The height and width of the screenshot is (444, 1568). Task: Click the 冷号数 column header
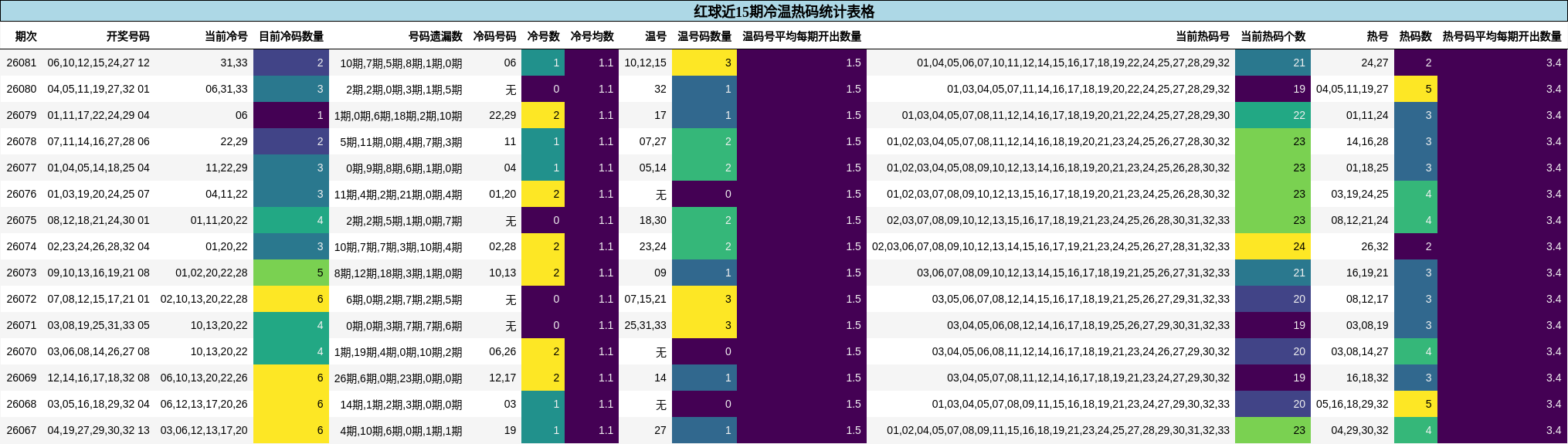coord(543,36)
